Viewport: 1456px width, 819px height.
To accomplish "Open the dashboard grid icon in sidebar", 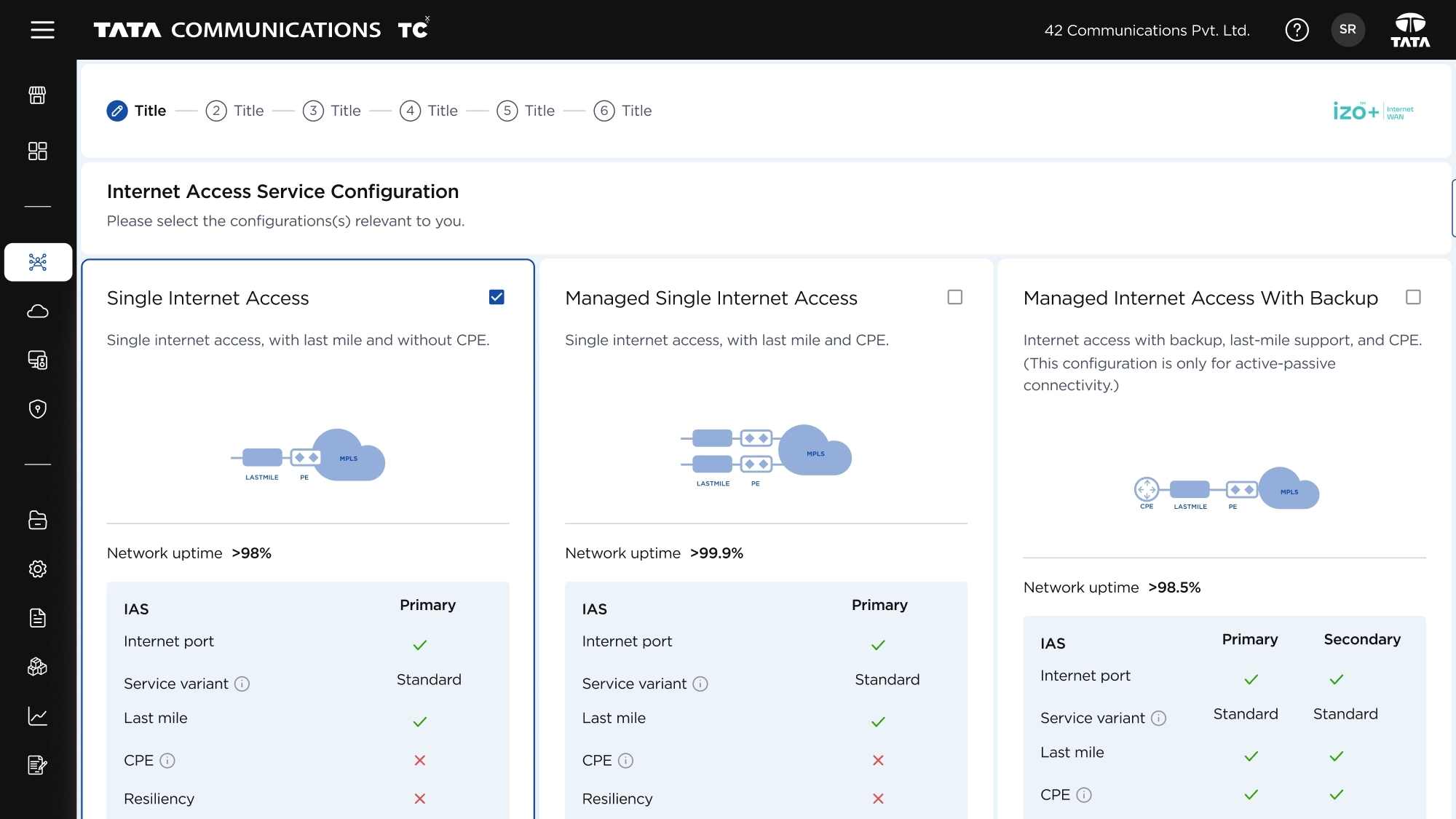I will tap(38, 151).
